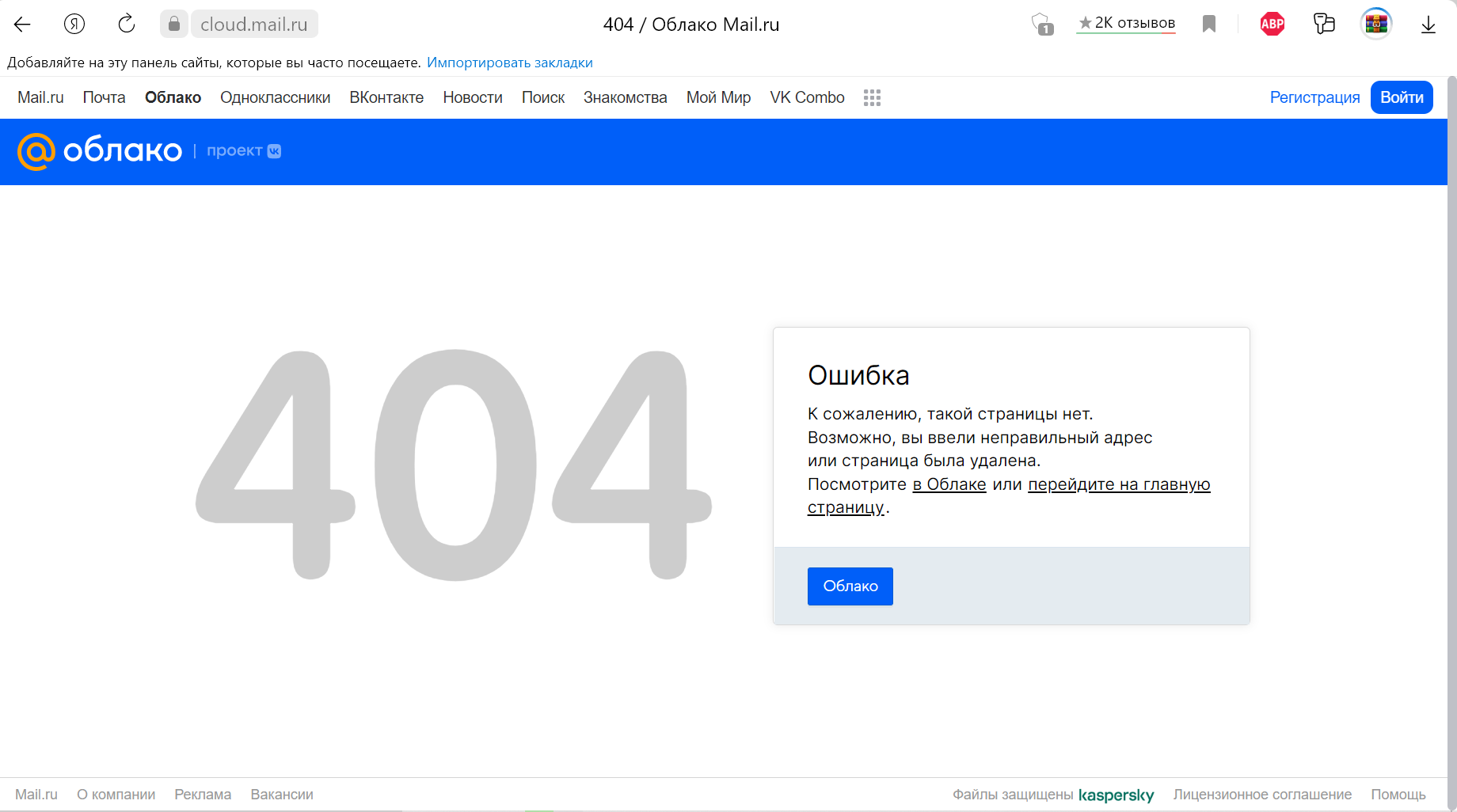Open Лицензионное соглашение in the footer
Image resolution: width=1457 pixels, height=812 pixels.
(x=1262, y=795)
